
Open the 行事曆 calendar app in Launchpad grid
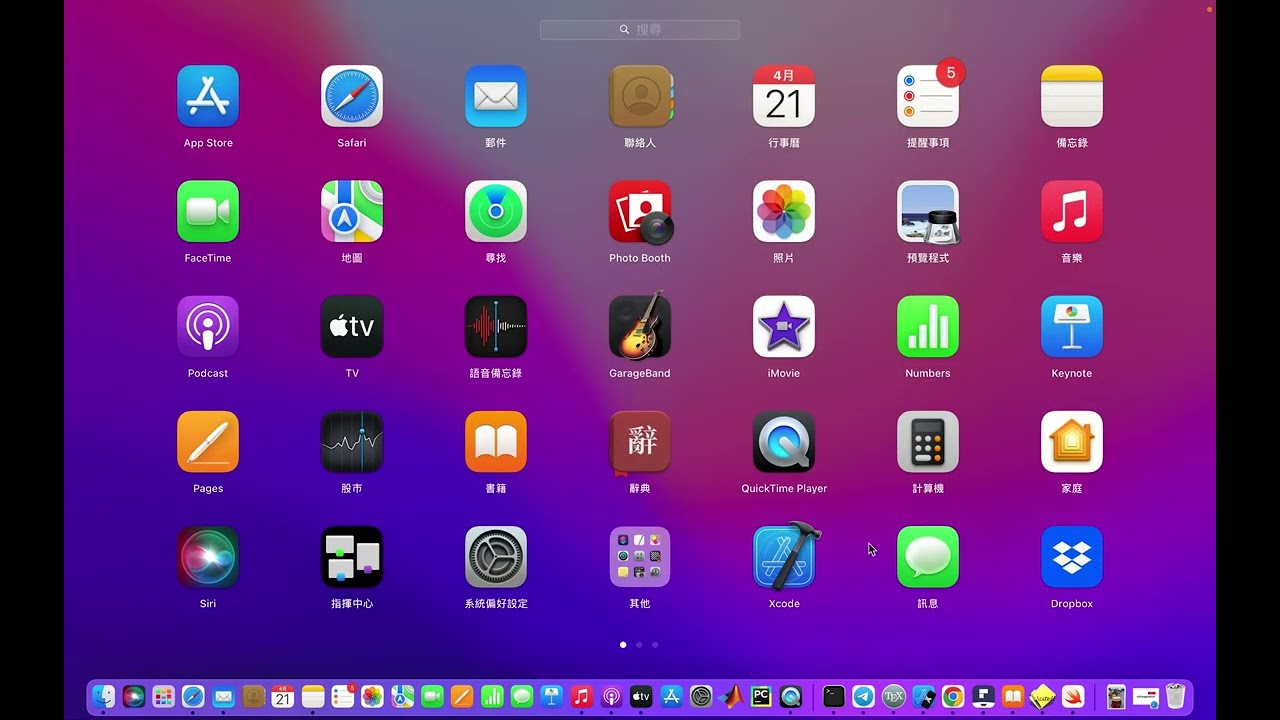784,96
